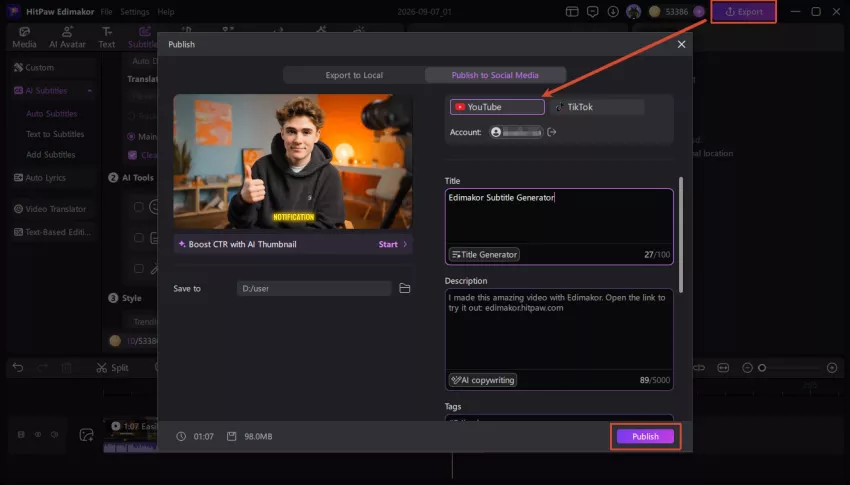The height and width of the screenshot is (485, 850).
Task: Click the Save to path field
Action: point(314,288)
